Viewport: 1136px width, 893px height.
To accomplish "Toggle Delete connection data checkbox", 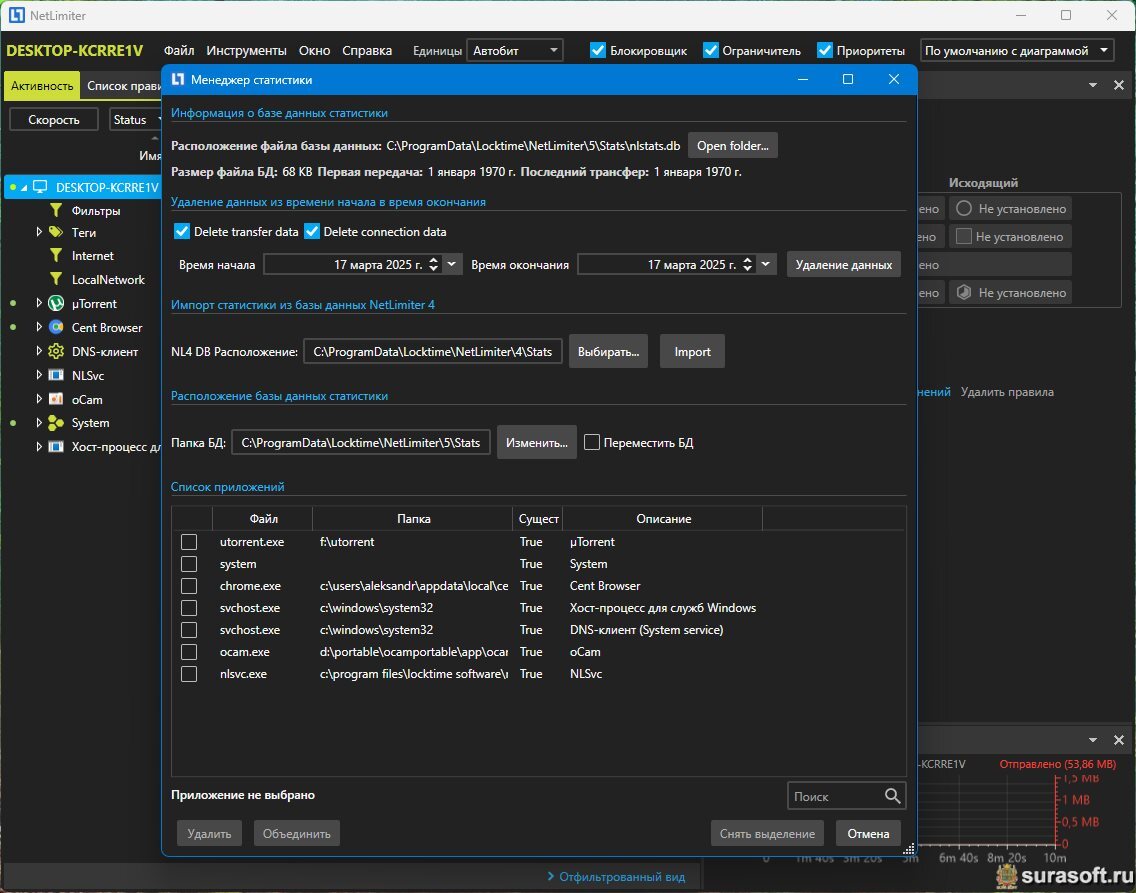I will [x=312, y=232].
